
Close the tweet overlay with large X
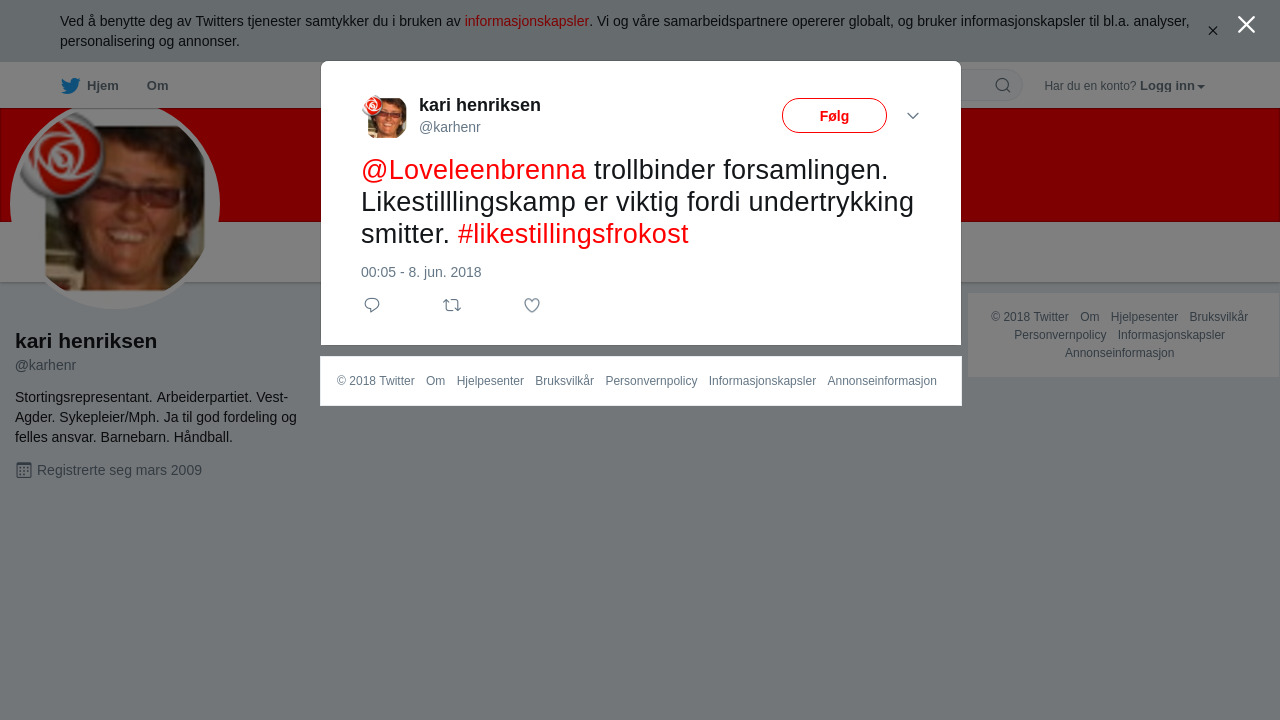coord(1246,25)
